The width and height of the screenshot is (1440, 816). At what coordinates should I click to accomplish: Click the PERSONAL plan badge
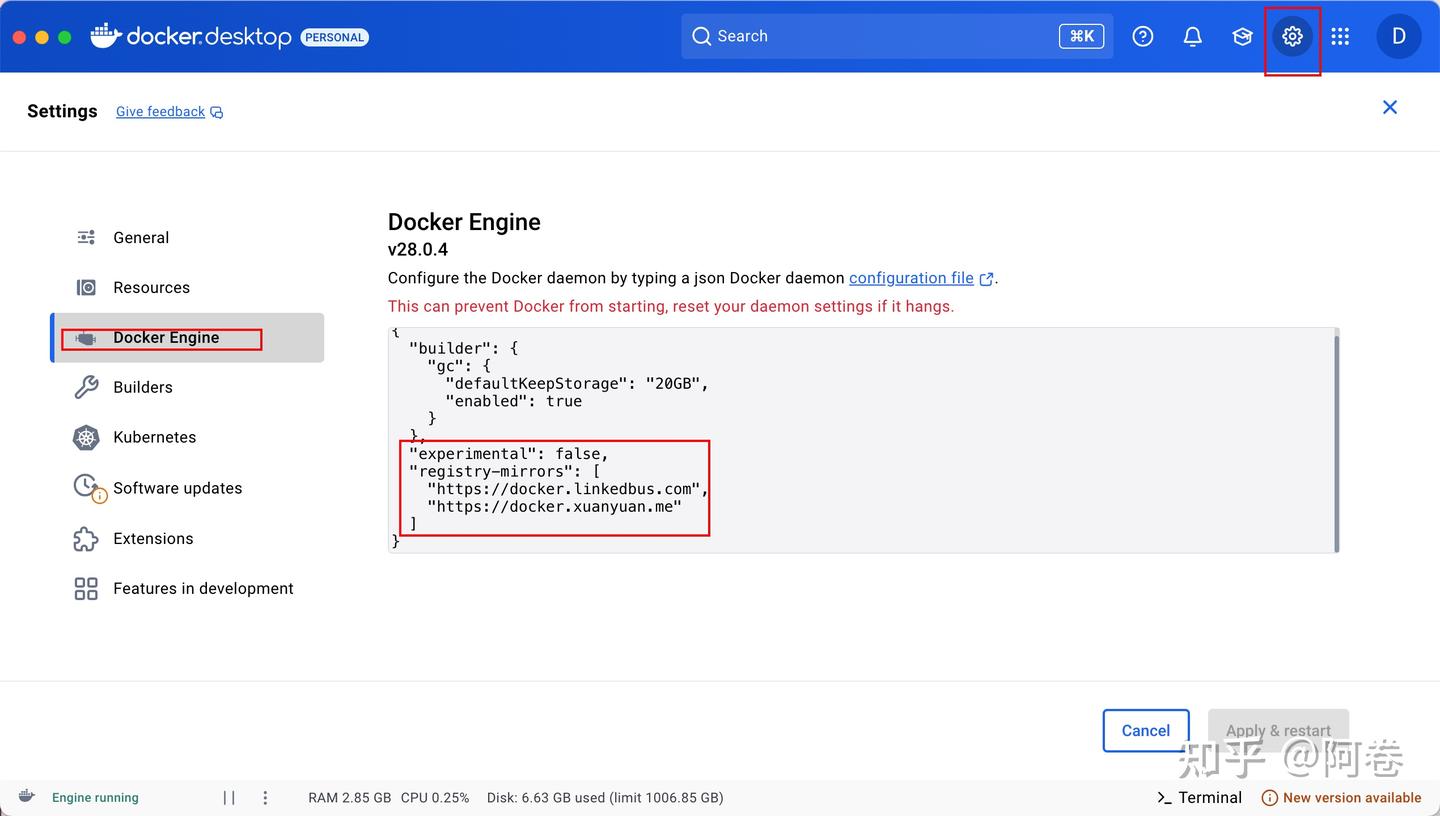[x=335, y=37]
